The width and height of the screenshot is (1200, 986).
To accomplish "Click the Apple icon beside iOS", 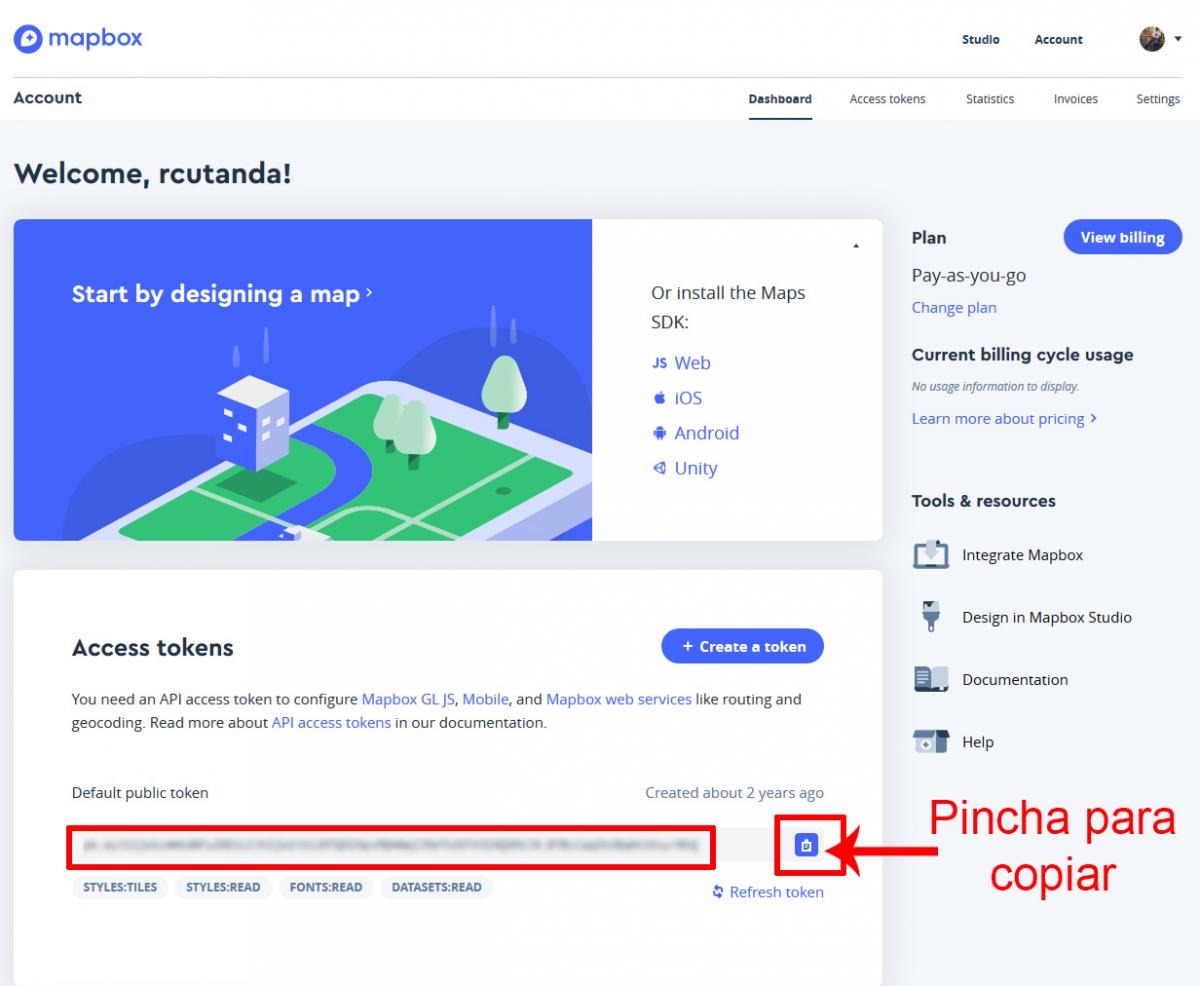I will click(x=659, y=398).
